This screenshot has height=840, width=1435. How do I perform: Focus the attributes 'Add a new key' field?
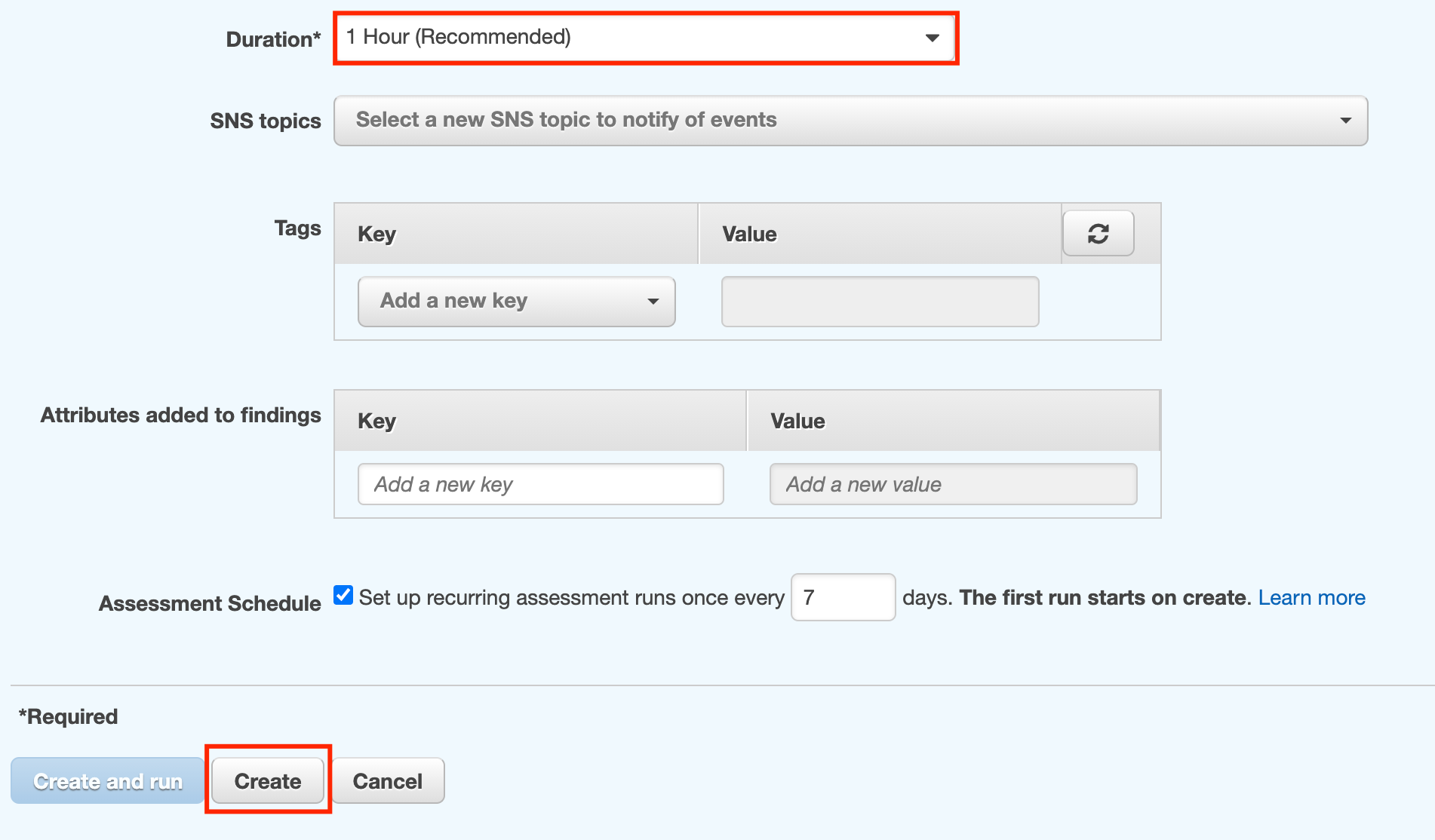click(540, 484)
